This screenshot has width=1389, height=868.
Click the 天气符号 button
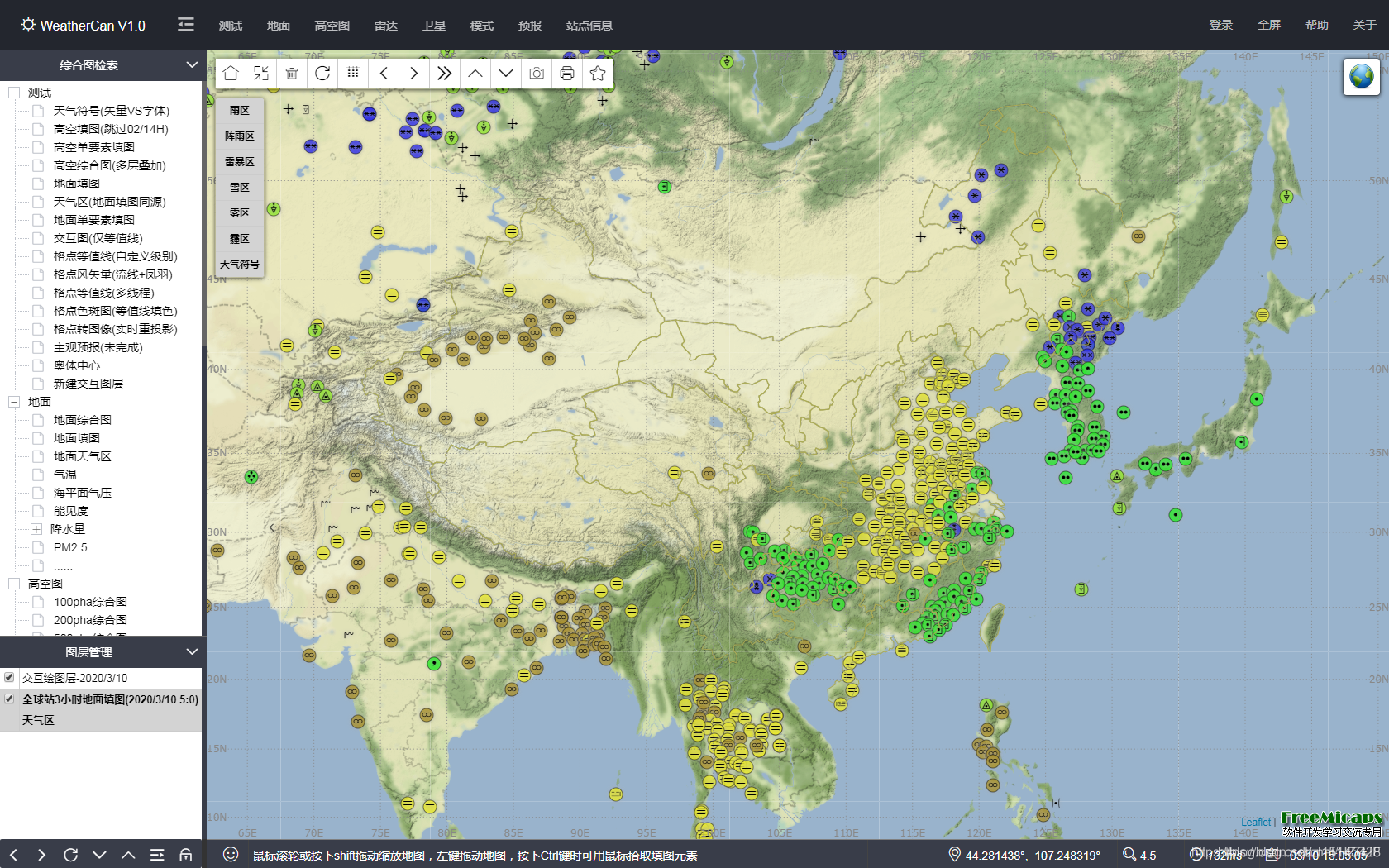tap(240, 265)
